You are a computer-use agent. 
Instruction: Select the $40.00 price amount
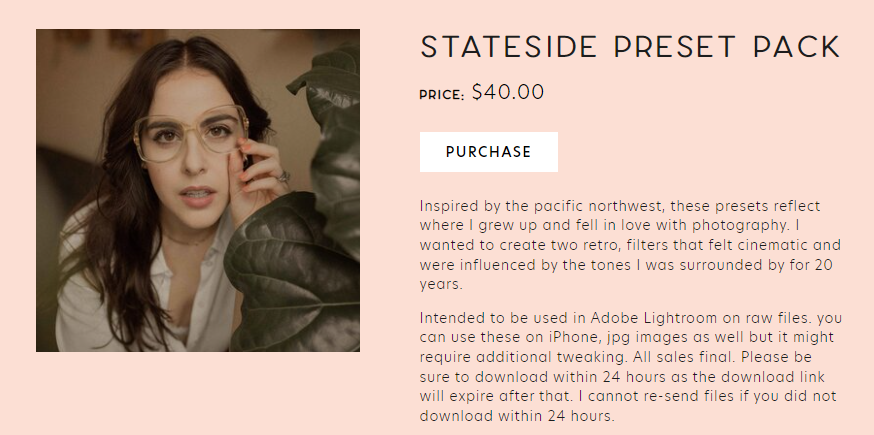tap(508, 93)
